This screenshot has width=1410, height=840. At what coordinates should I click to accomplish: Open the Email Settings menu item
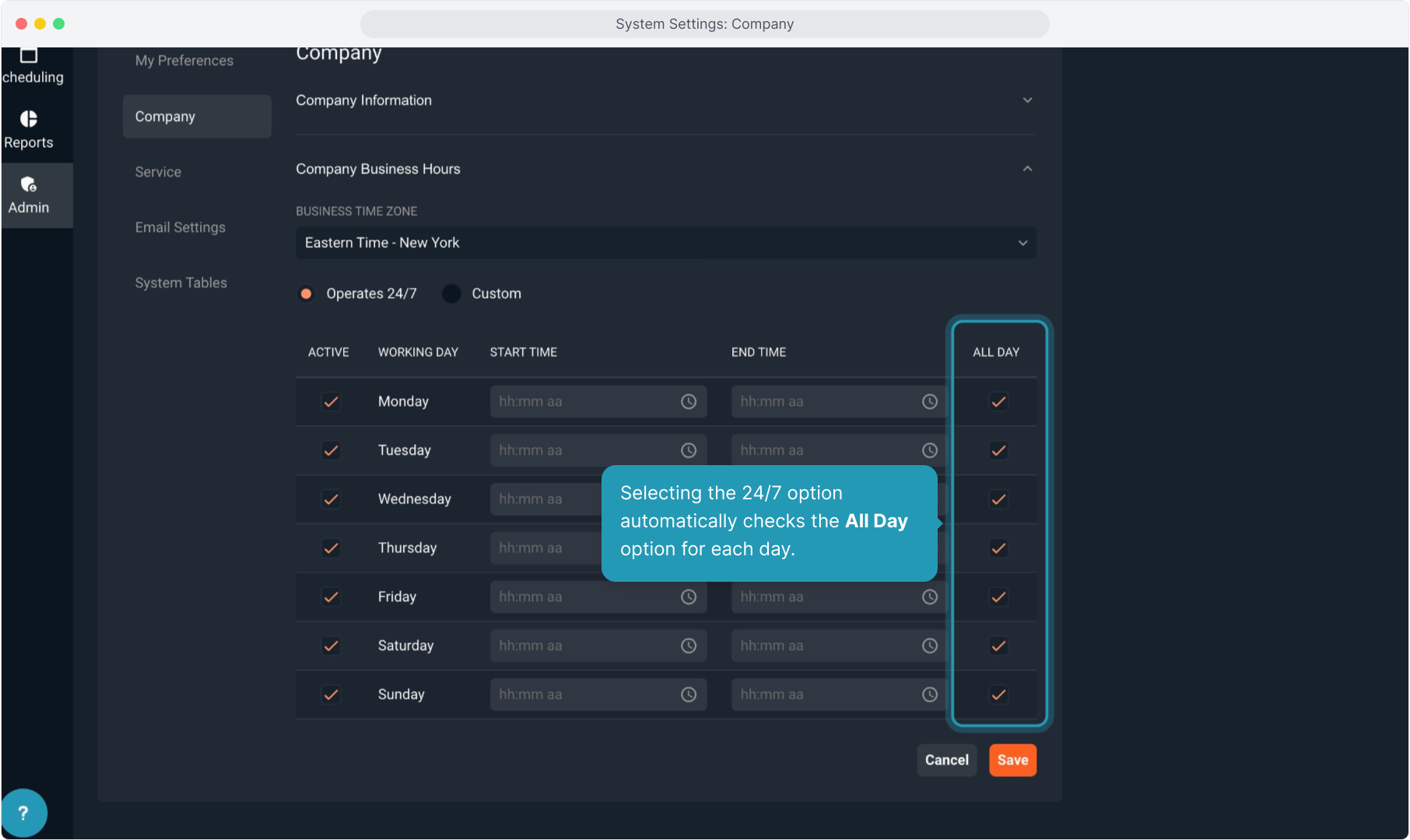(x=181, y=227)
